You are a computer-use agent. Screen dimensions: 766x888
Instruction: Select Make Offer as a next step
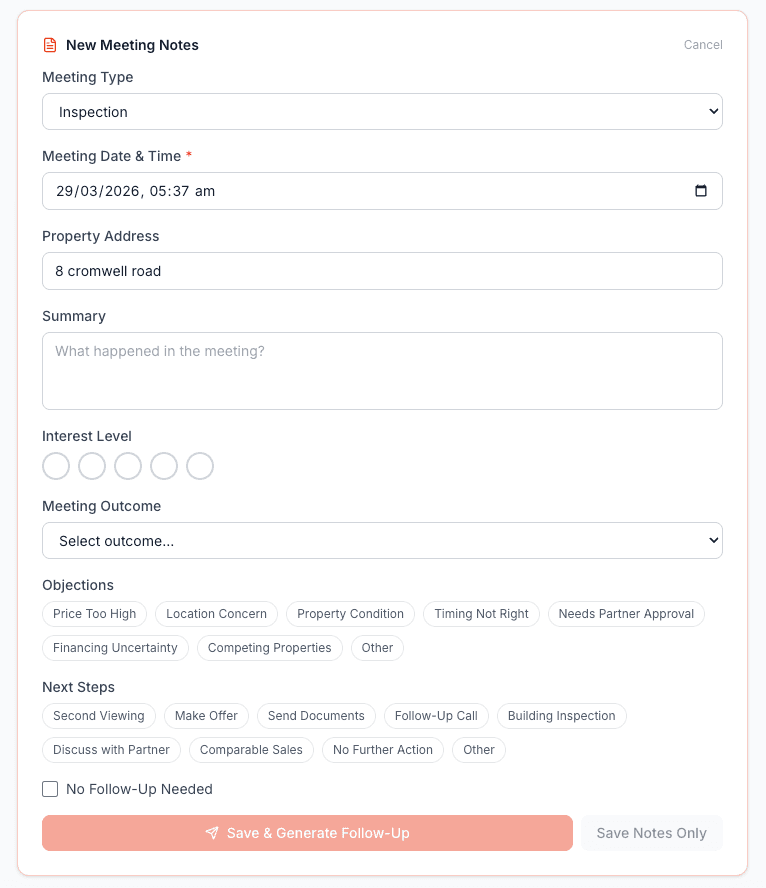pos(206,716)
